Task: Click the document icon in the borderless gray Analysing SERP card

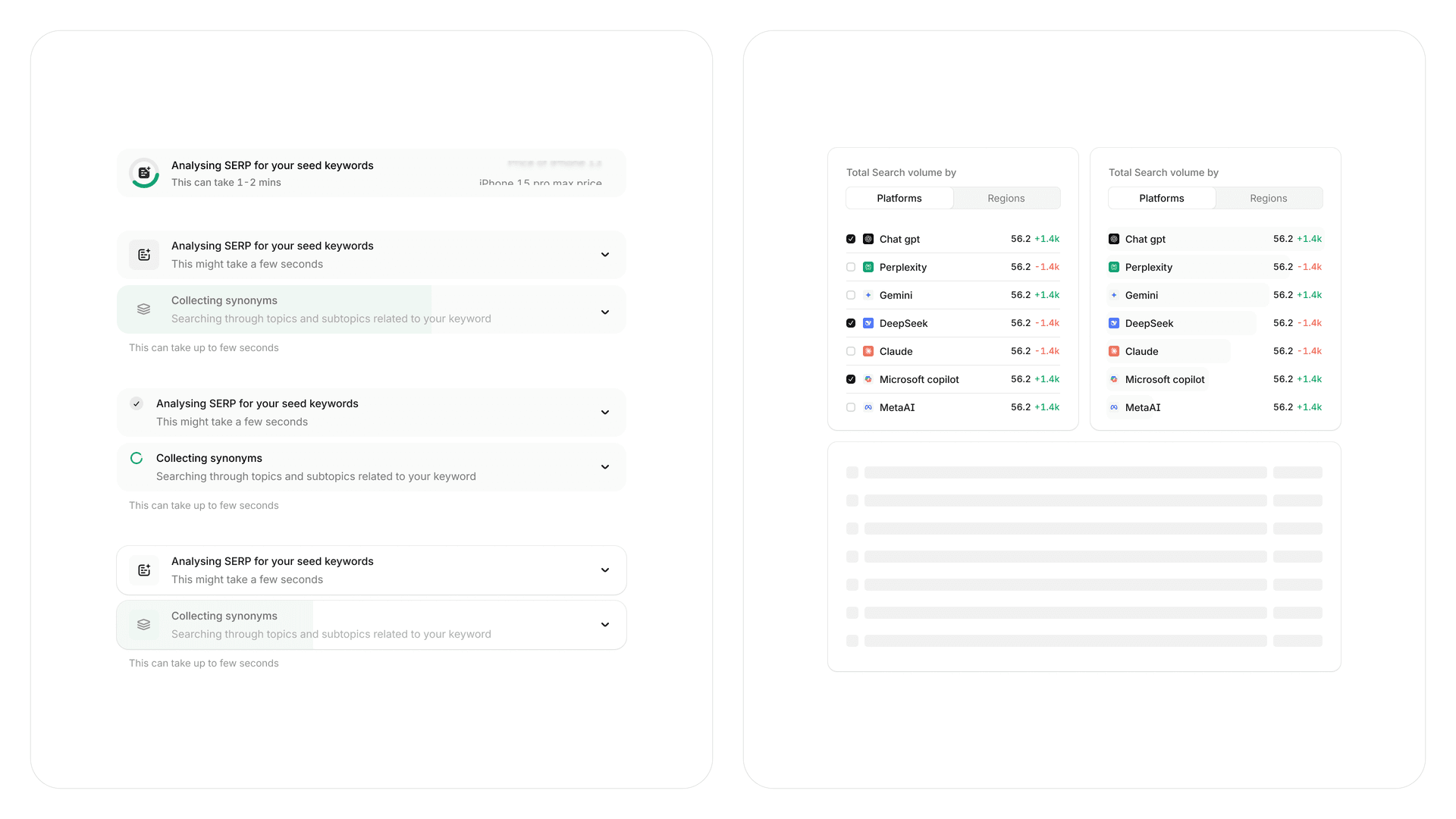Action: (144, 255)
